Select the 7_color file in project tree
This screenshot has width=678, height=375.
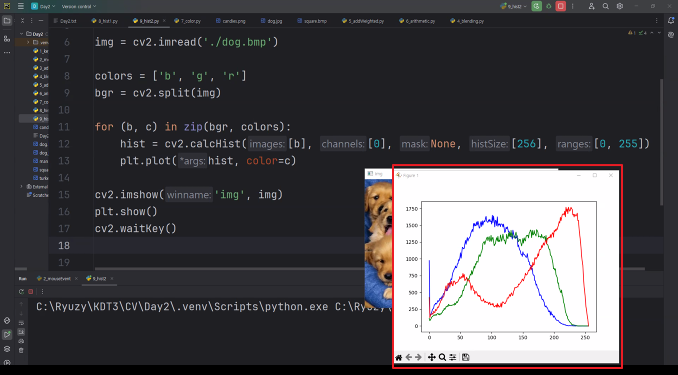click(41, 102)
